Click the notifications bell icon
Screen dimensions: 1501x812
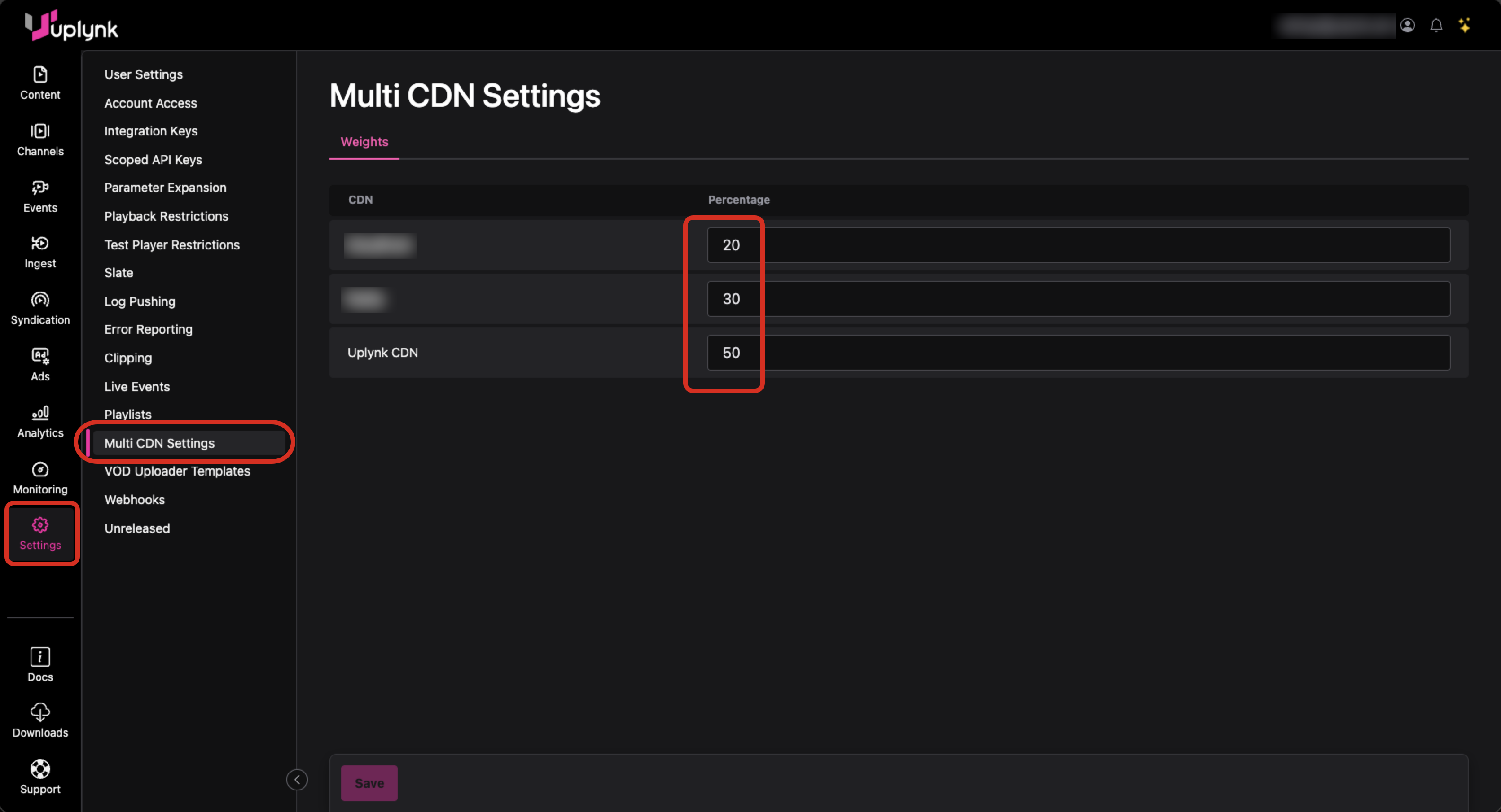coord(1436,26)
